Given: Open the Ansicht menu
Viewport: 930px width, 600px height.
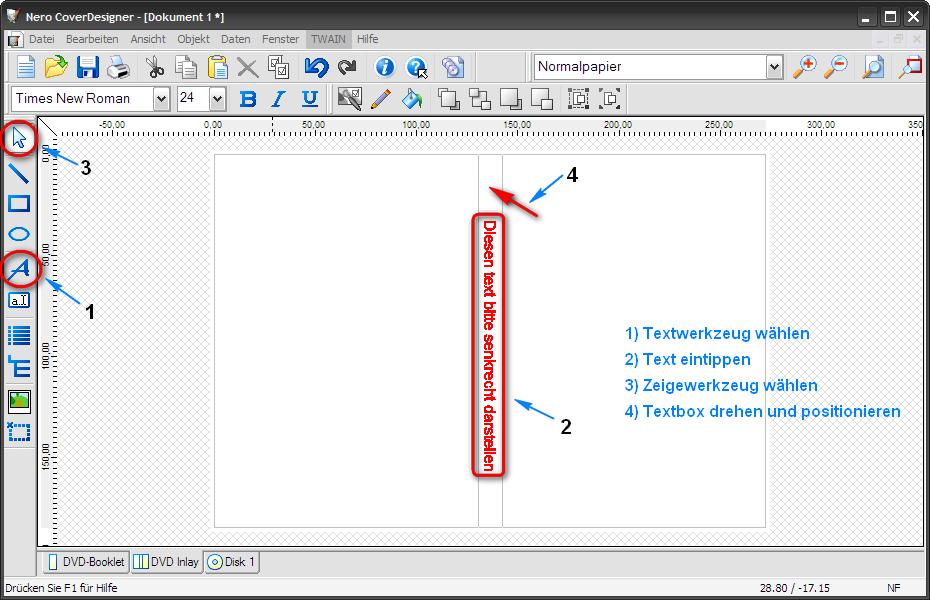Looking at the screenshot, I should click(148, 39).
